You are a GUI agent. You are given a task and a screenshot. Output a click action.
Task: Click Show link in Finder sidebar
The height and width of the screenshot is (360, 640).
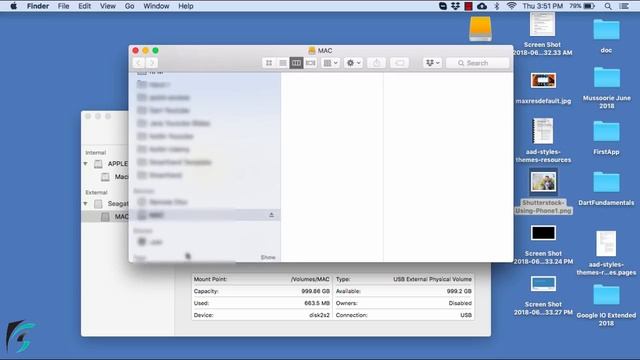click(268, 257)
